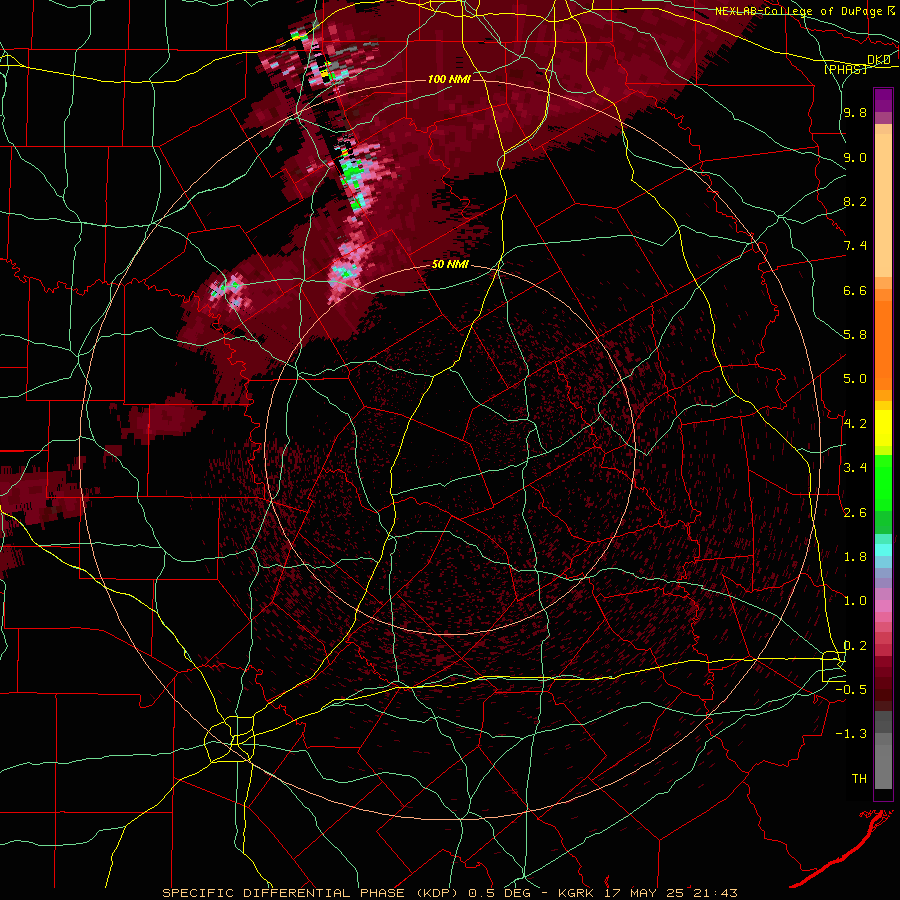Image resolution: width=900 pixels, height=900 pixels.
Task: Pick the cyan segment of the color bar
Action: [x=883, y=550]
